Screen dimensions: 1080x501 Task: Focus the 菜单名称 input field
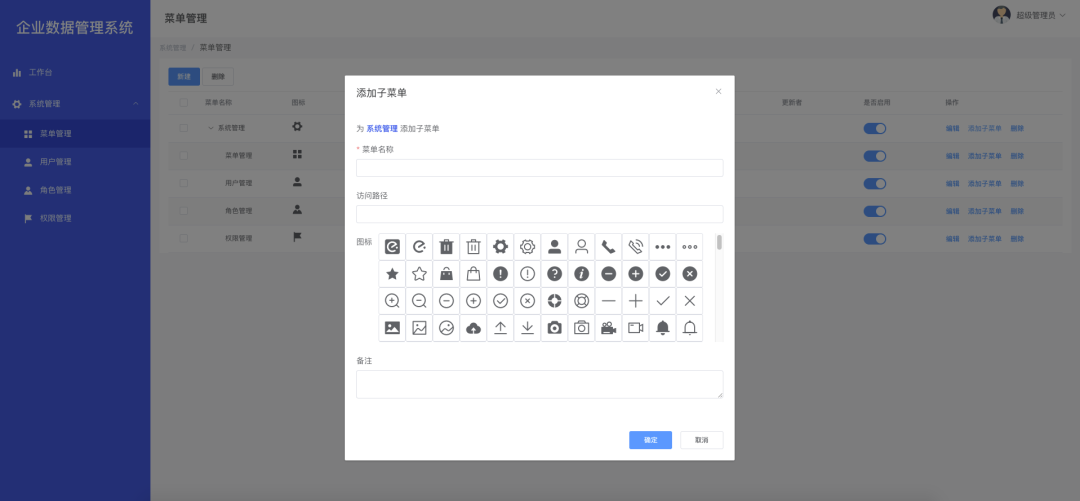(539, 168)
